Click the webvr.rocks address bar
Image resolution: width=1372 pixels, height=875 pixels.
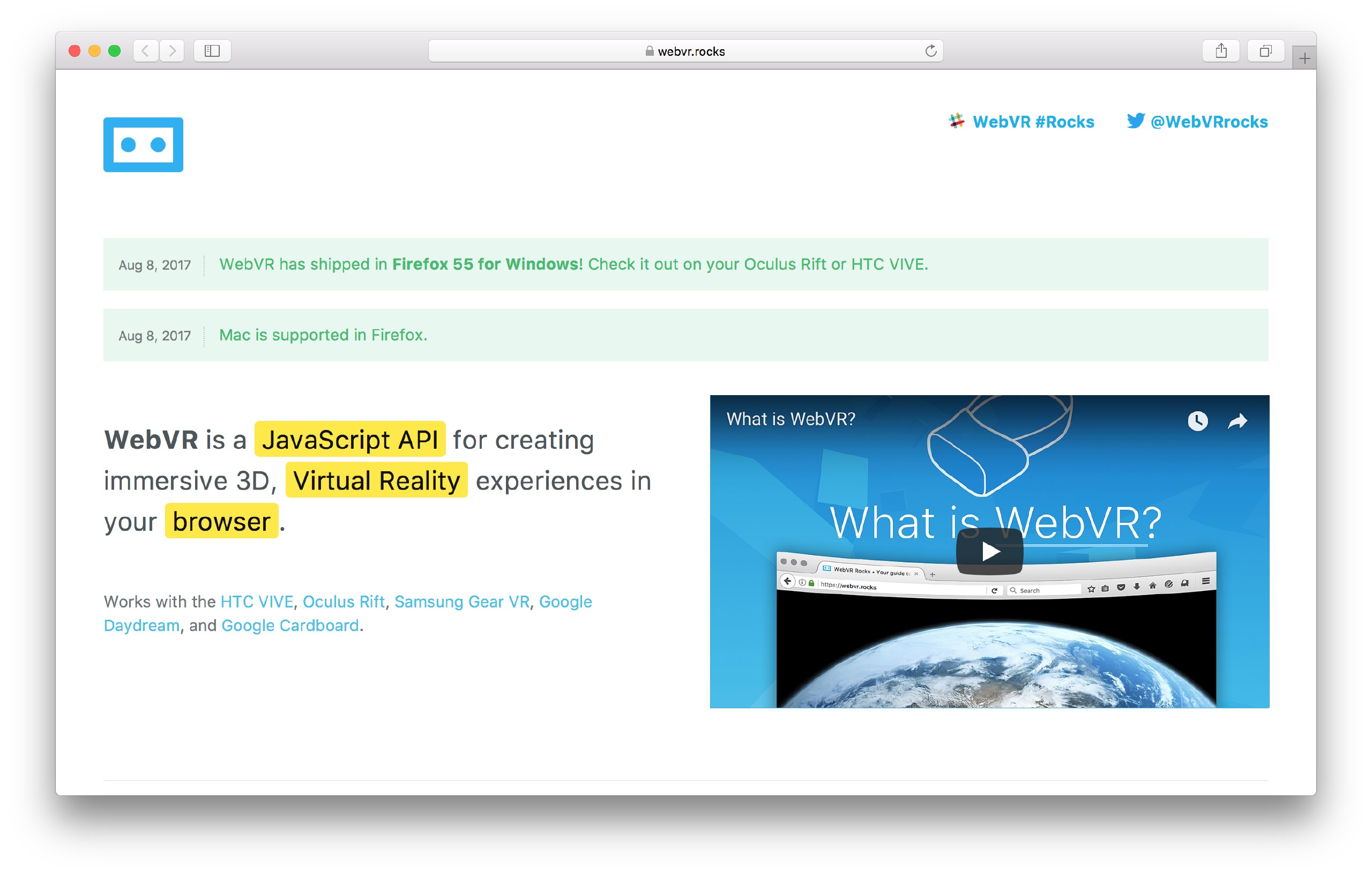685,51
